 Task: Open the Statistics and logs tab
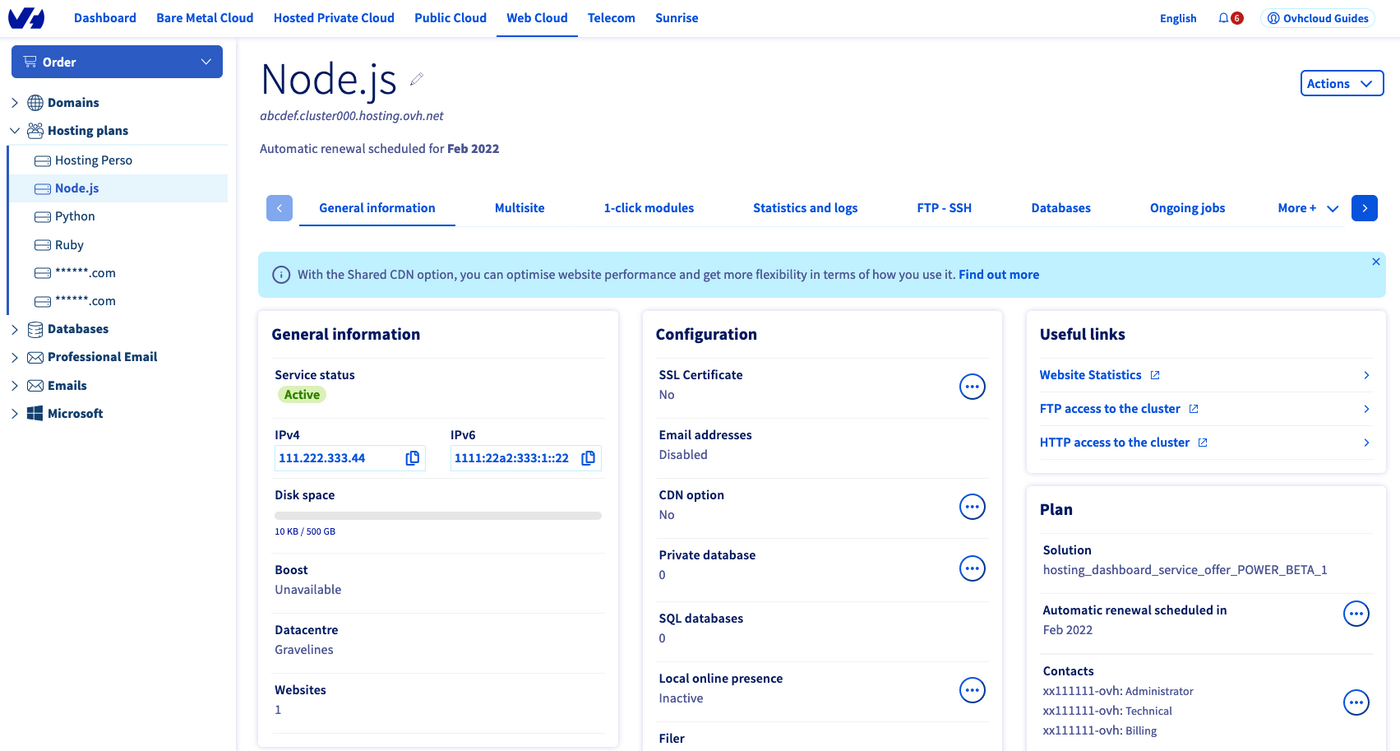805,208
